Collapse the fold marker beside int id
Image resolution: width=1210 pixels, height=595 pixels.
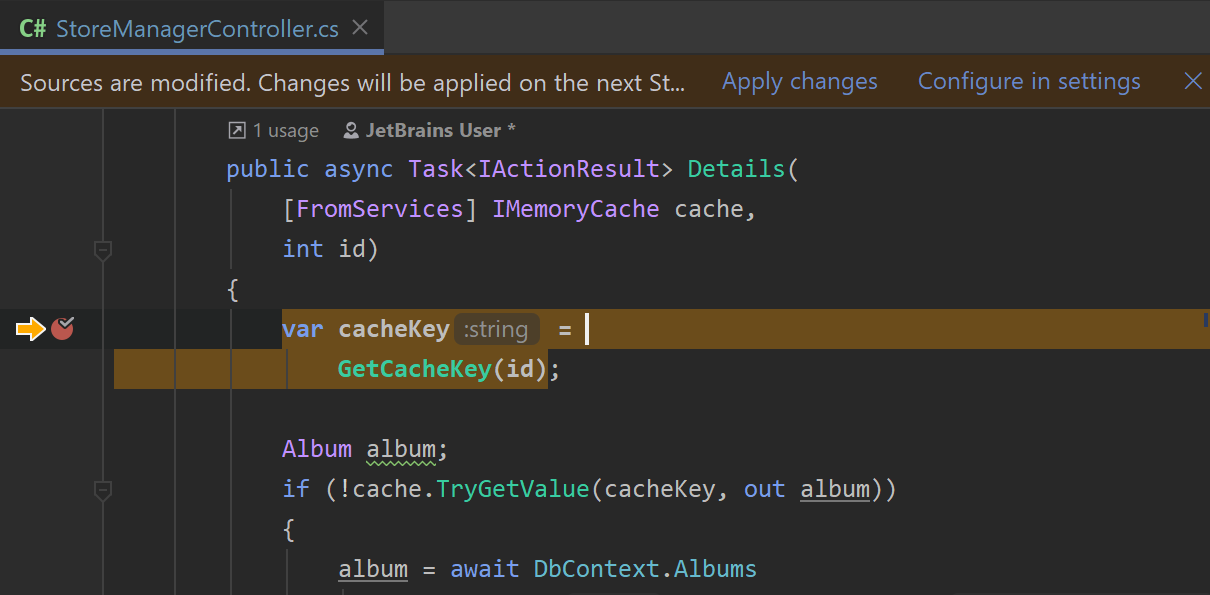tap(102, 250)
